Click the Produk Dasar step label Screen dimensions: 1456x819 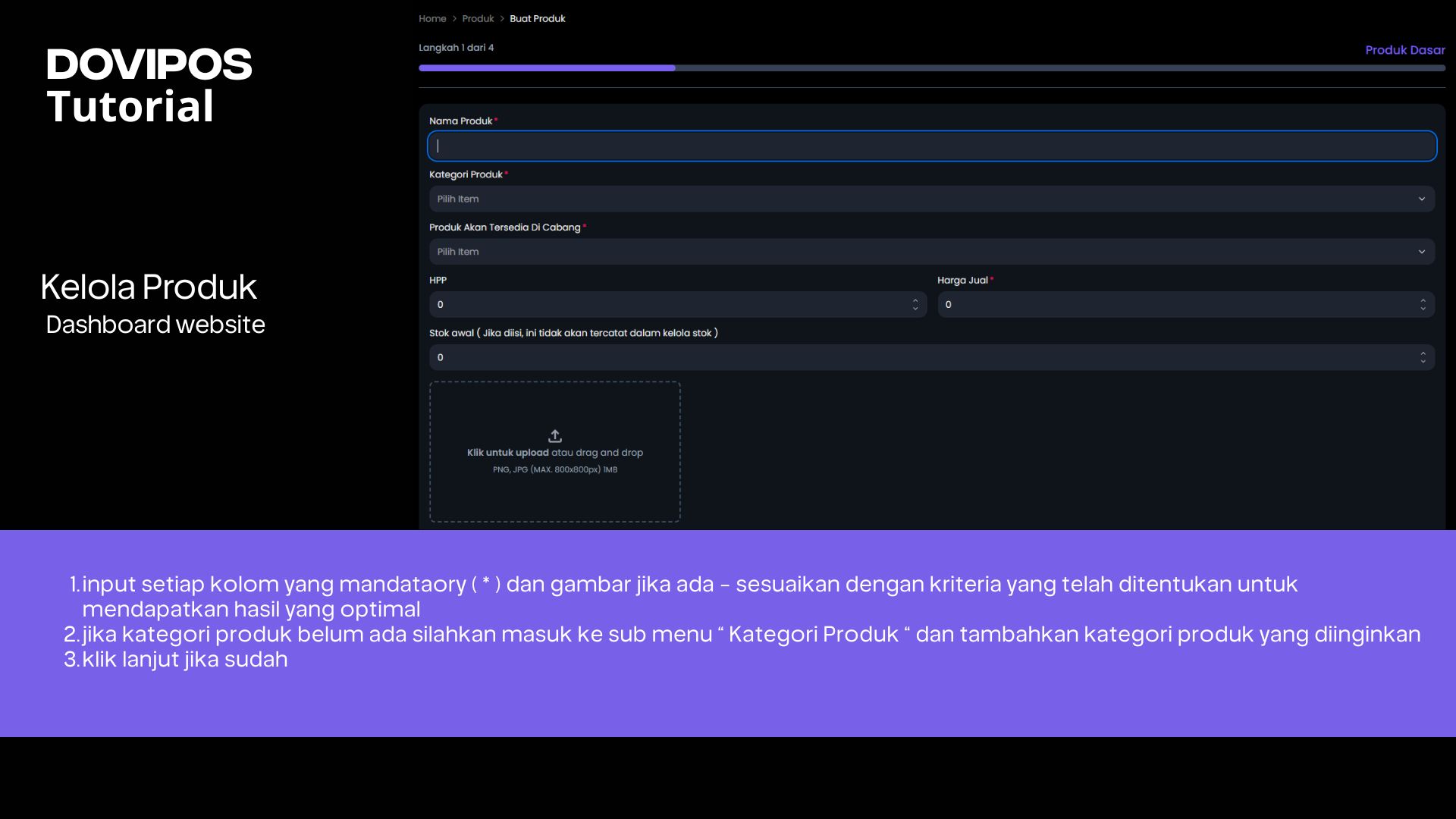click(x=1404, y=50)
